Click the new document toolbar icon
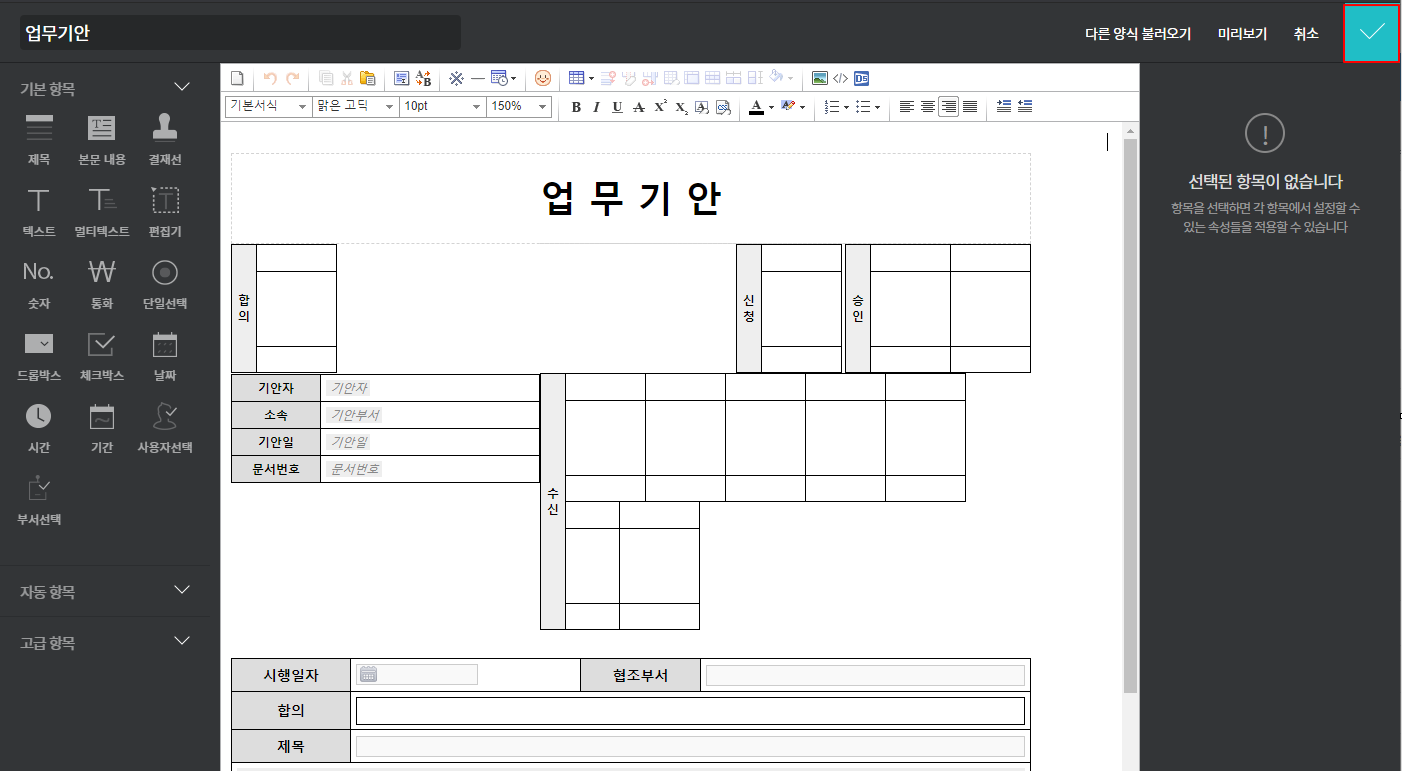The height and width of the screenshot is (771, 1402). tap(238, 78)
